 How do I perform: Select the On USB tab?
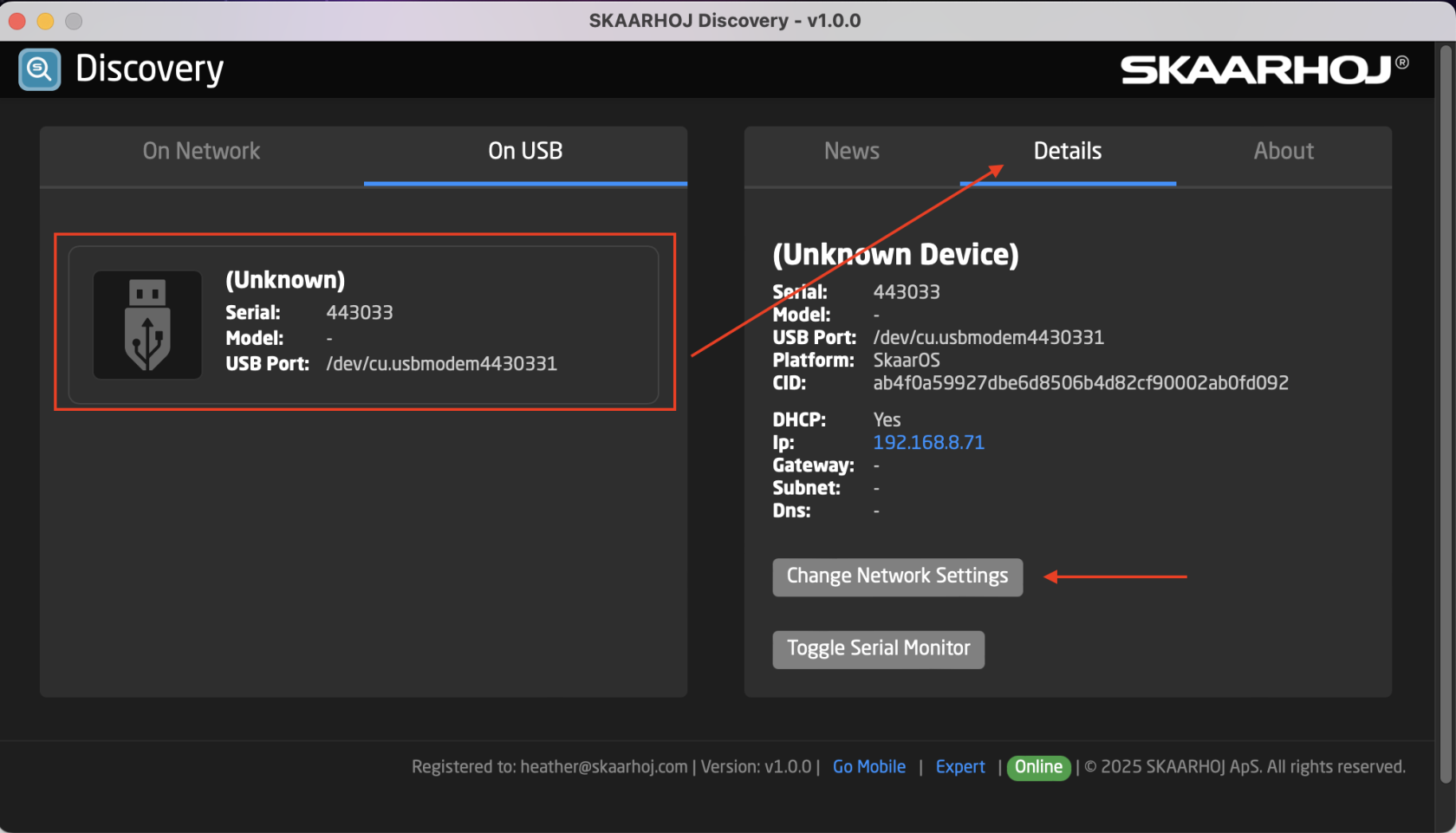click(525, 152)
